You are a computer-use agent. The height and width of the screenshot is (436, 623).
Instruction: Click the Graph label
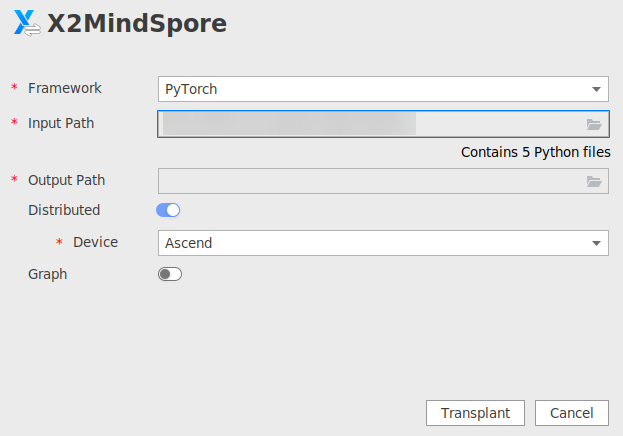point(48,274)
